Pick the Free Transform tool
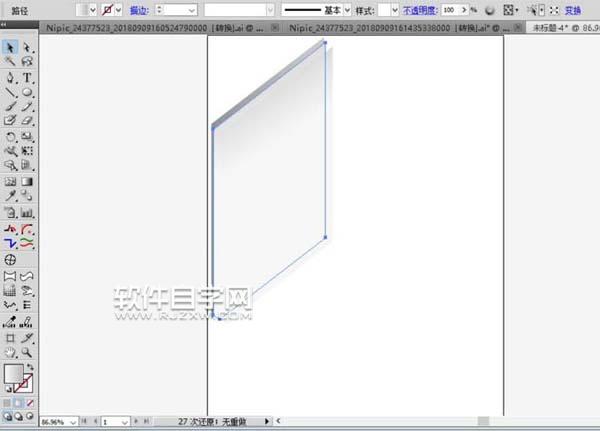The image size is (600, 431). point(27,151)
